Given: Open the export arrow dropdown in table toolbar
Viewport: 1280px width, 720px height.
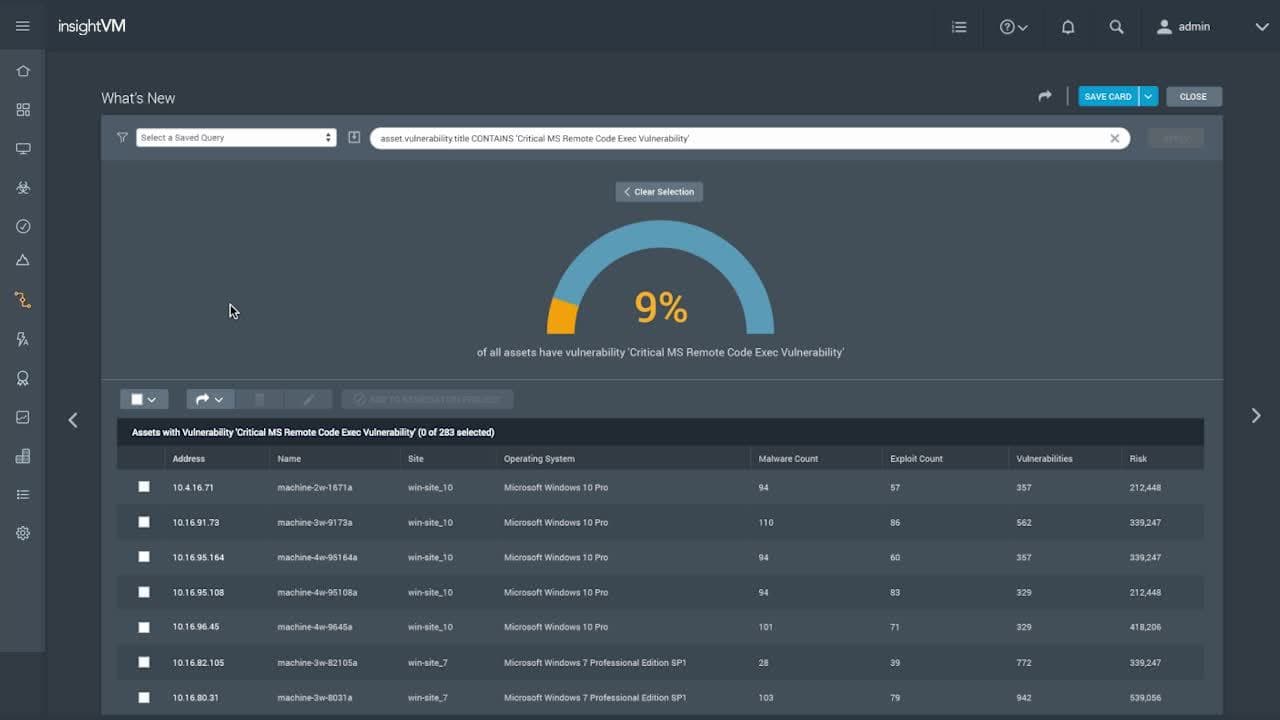Looking at the screenshot, I should pyautogui.click(x=209, y=399).
